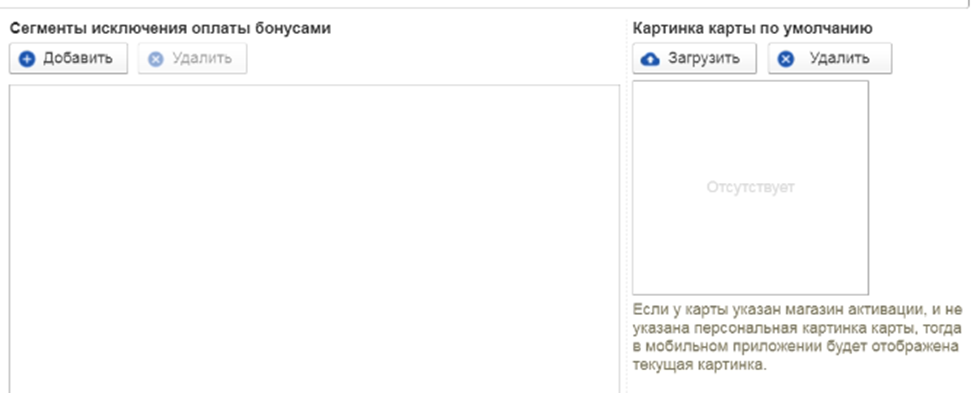Click the cloud upload icon on Загрузить

click(x=650, y=59)
